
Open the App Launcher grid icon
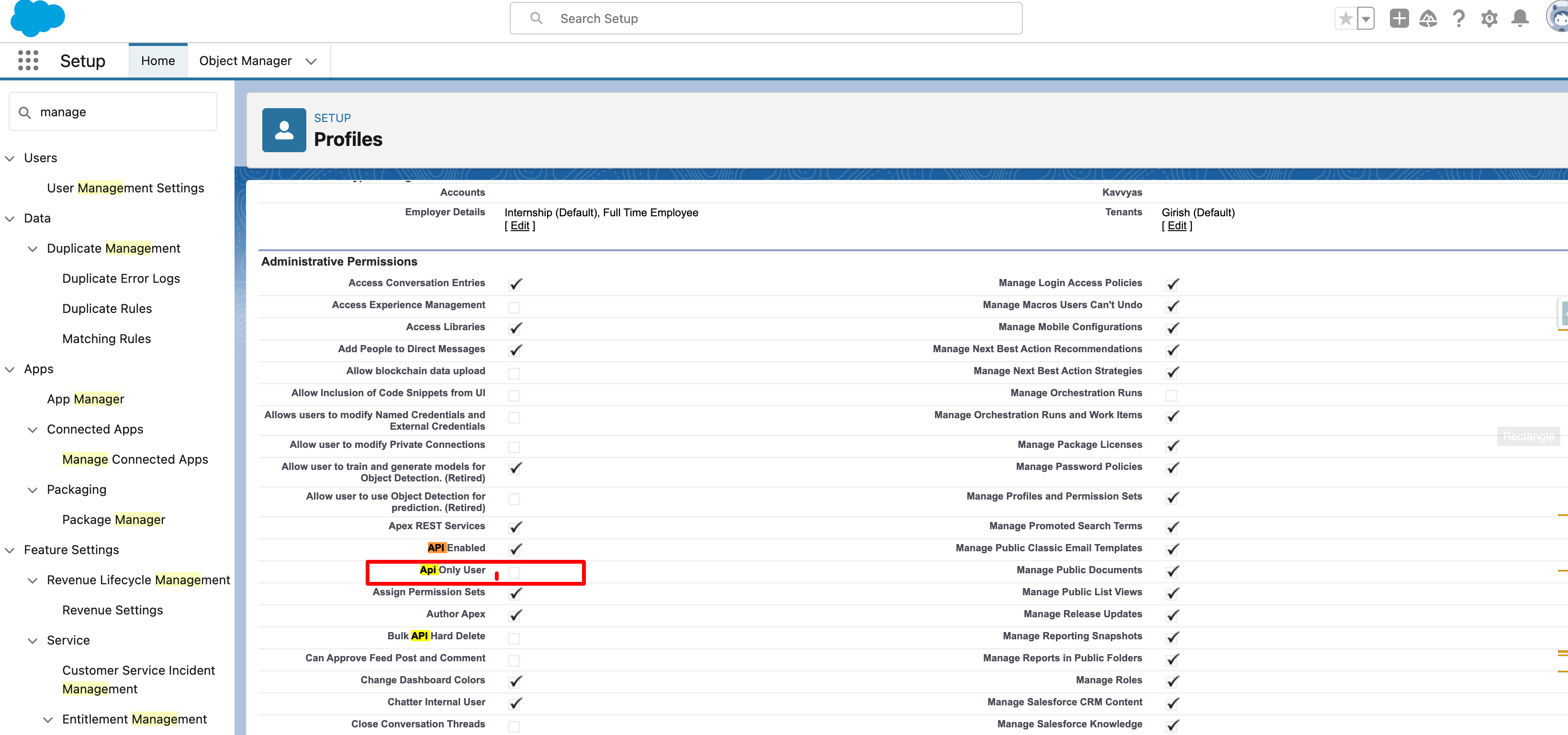coord(28,60)
